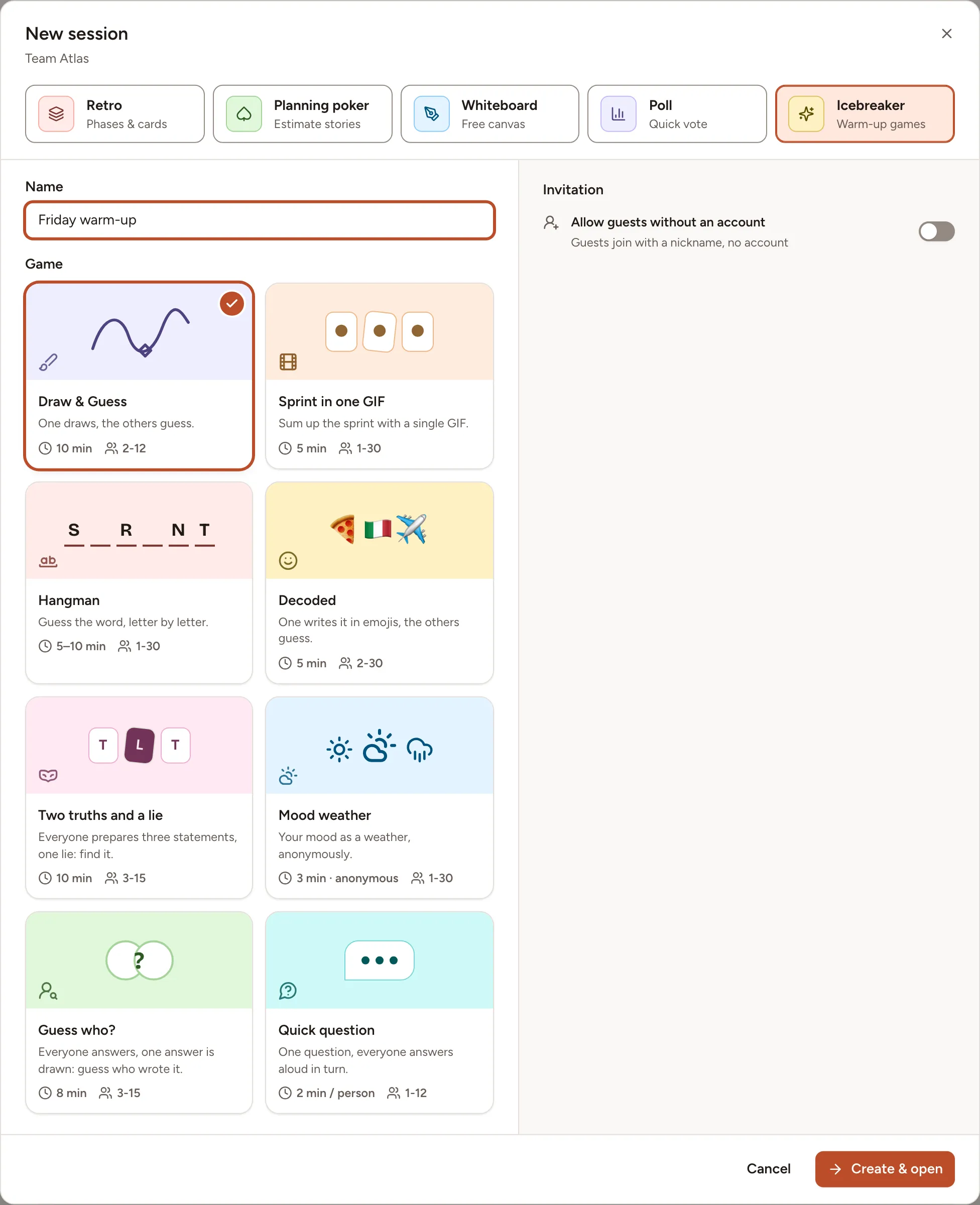Click the Whiteboard pen icon
This screenshot has width=980, height=1205.
click(x=431, y=114)
